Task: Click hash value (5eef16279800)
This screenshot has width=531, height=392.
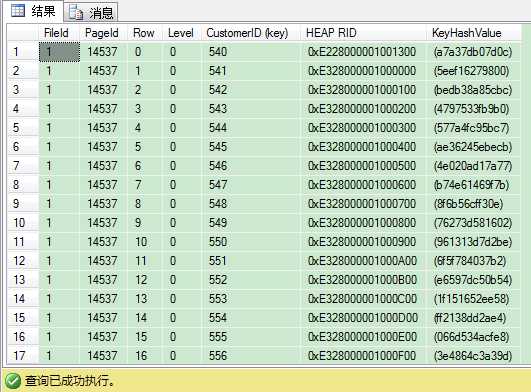Action: (x=473, y=71)
